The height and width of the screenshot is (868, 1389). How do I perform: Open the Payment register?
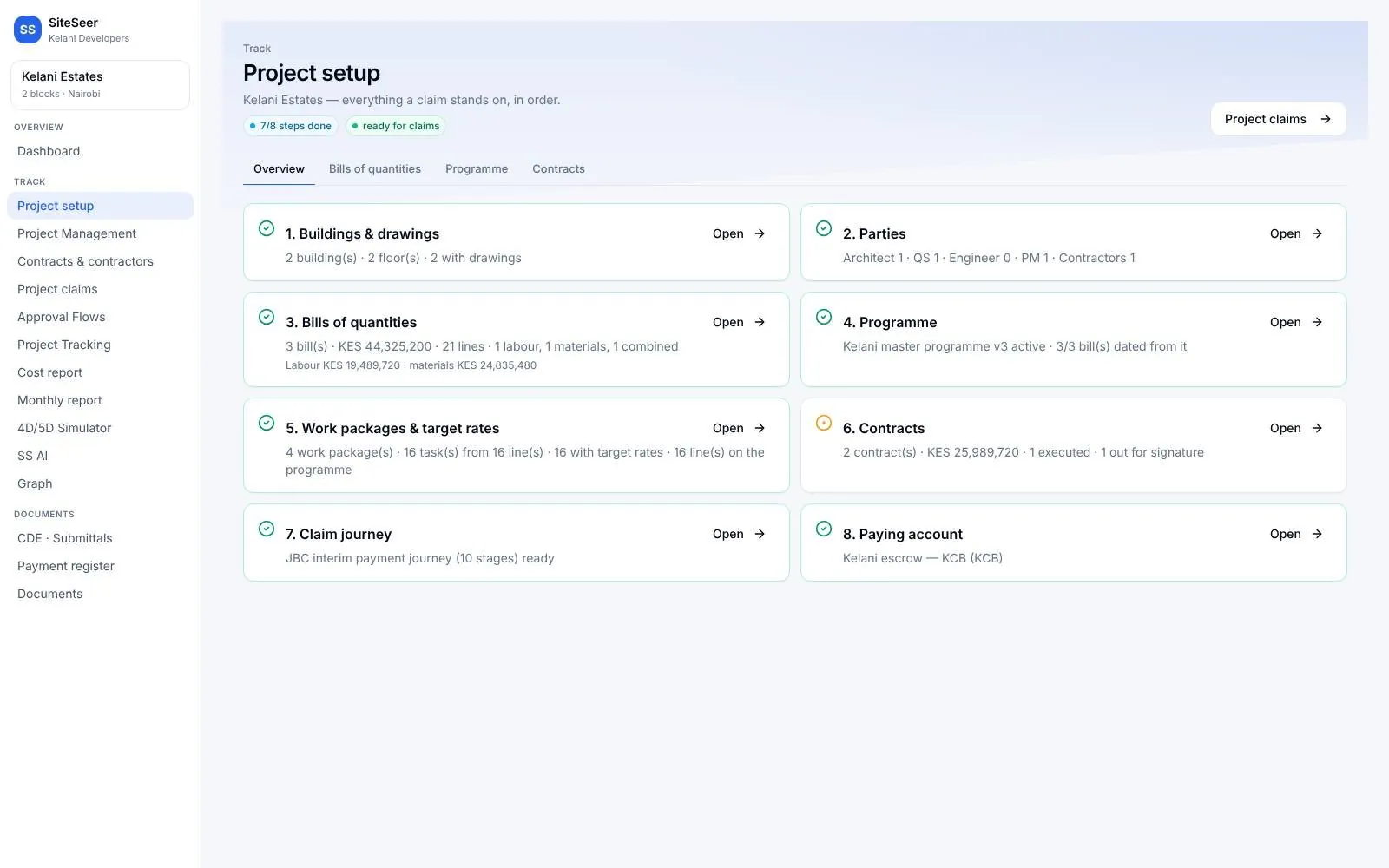point(100,566)
